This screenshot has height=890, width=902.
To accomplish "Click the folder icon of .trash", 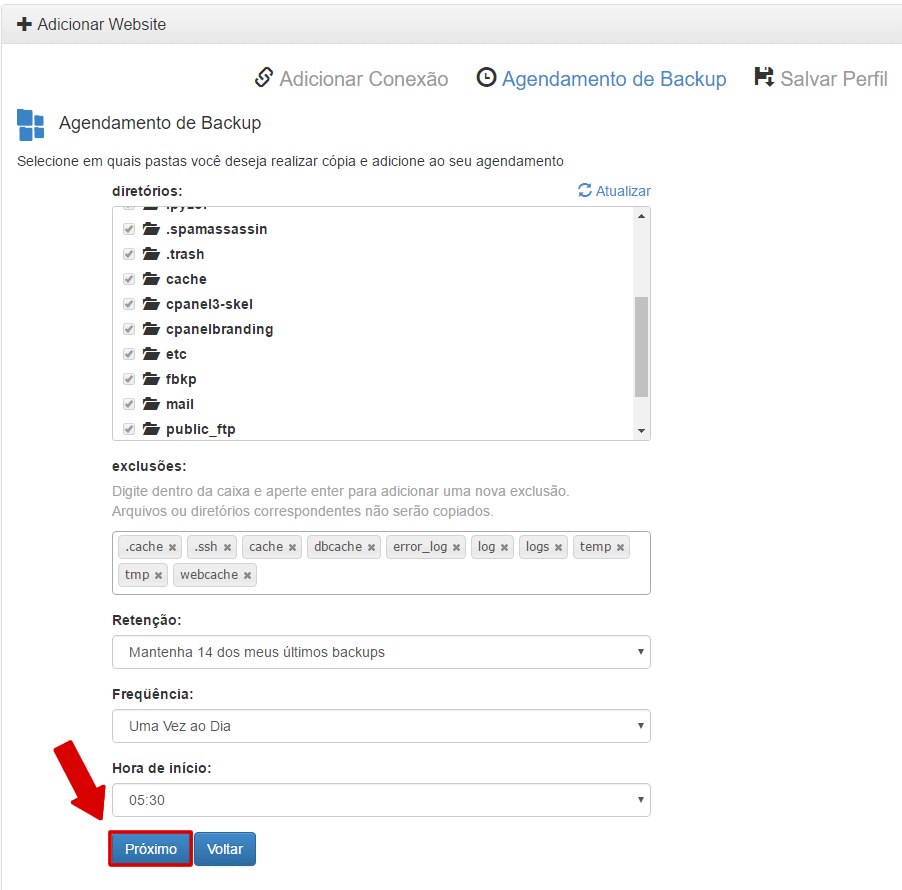I will (151, 254).
